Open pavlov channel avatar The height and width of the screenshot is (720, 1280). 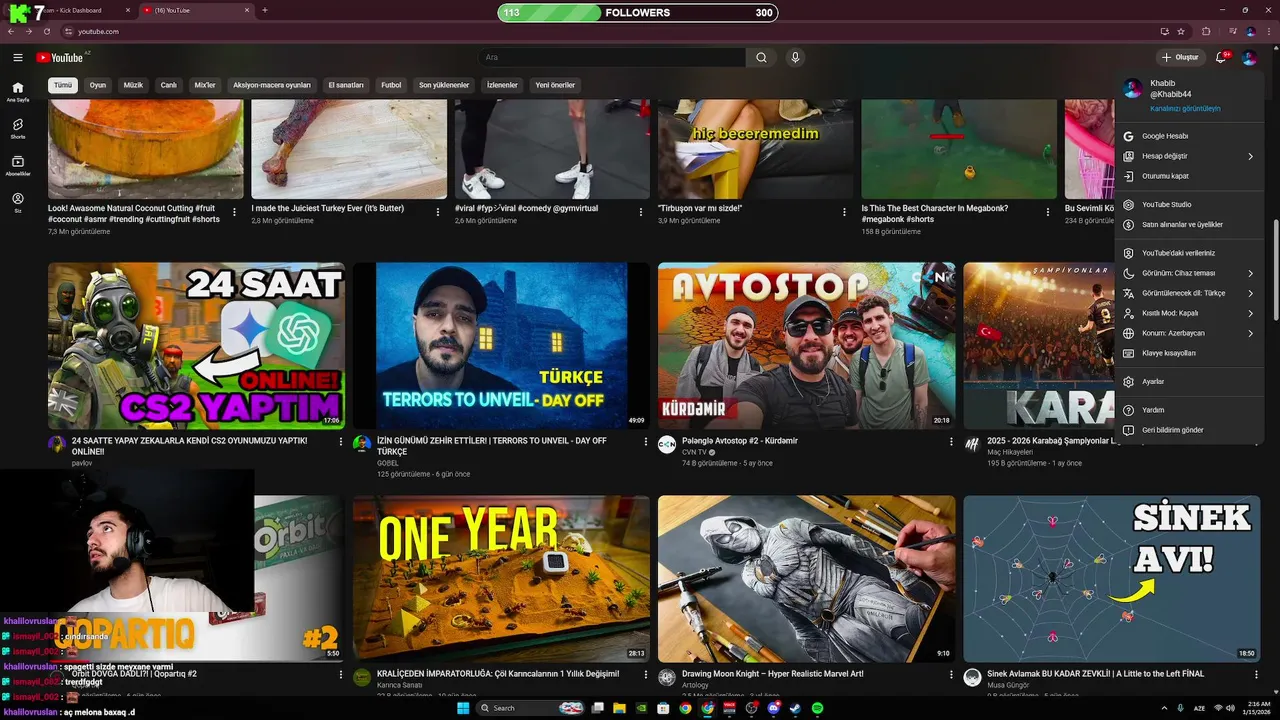pos(57,444)
